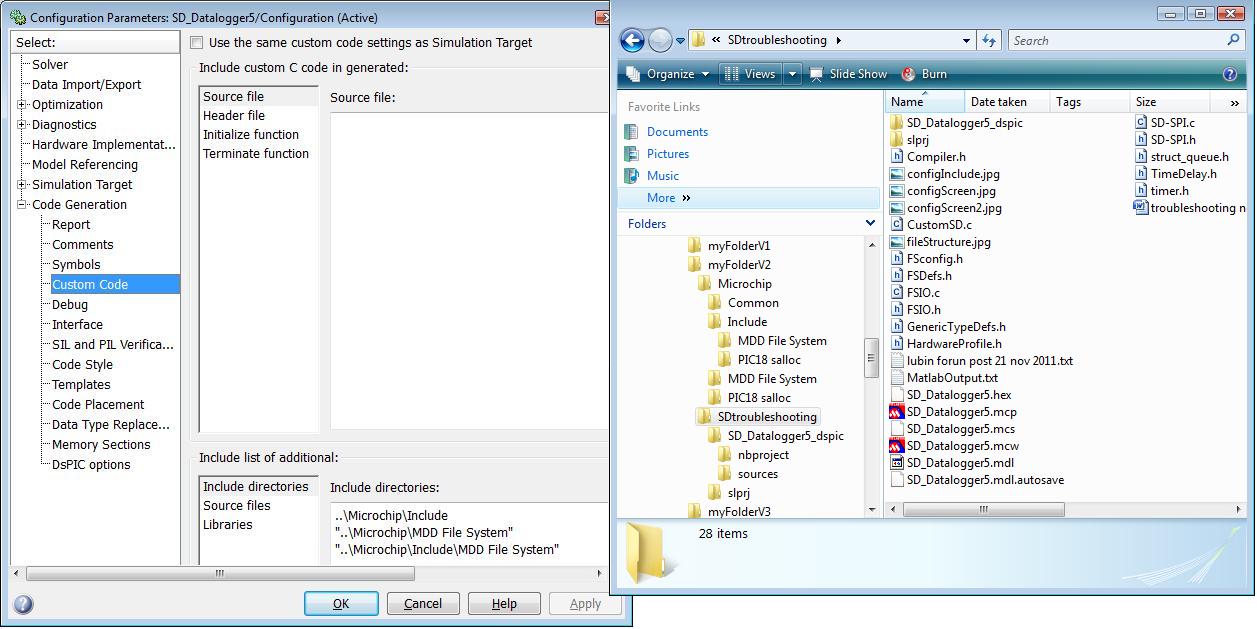Viewport: 1257px width, 629px height.
Task: Select the struct_queue.h file icon
Action: pyautogui.click(x=1141, y=157)
